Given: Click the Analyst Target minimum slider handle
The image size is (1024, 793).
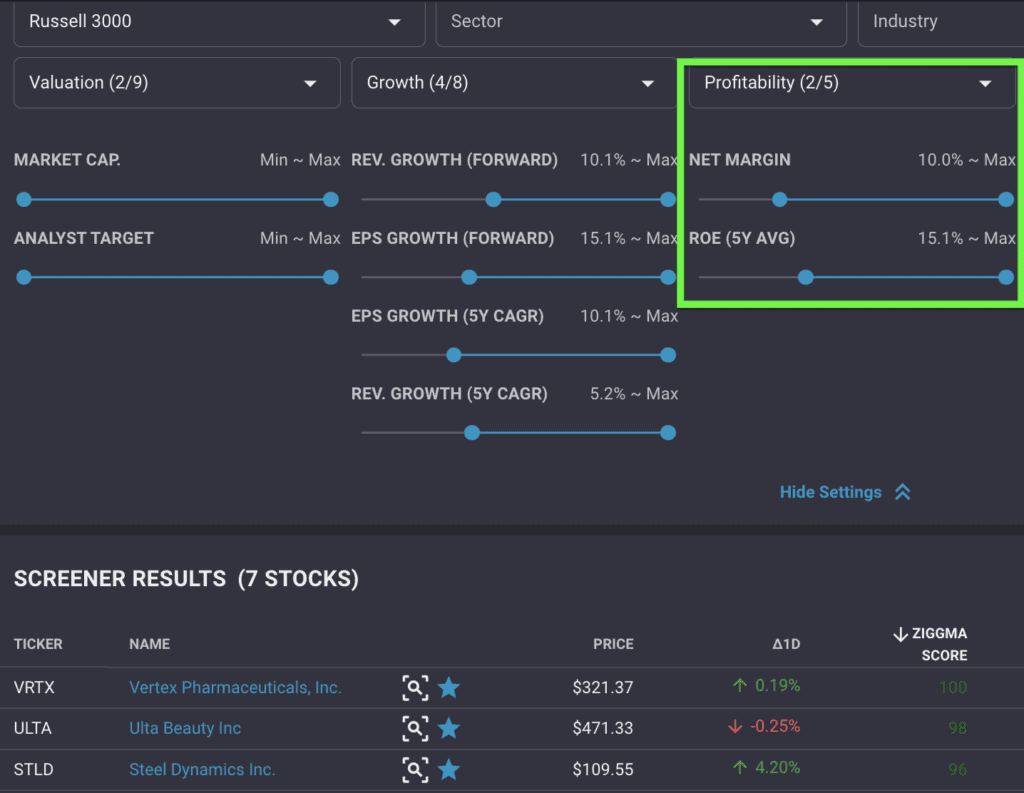Looking at the screenshot, I should click(24, 277).
